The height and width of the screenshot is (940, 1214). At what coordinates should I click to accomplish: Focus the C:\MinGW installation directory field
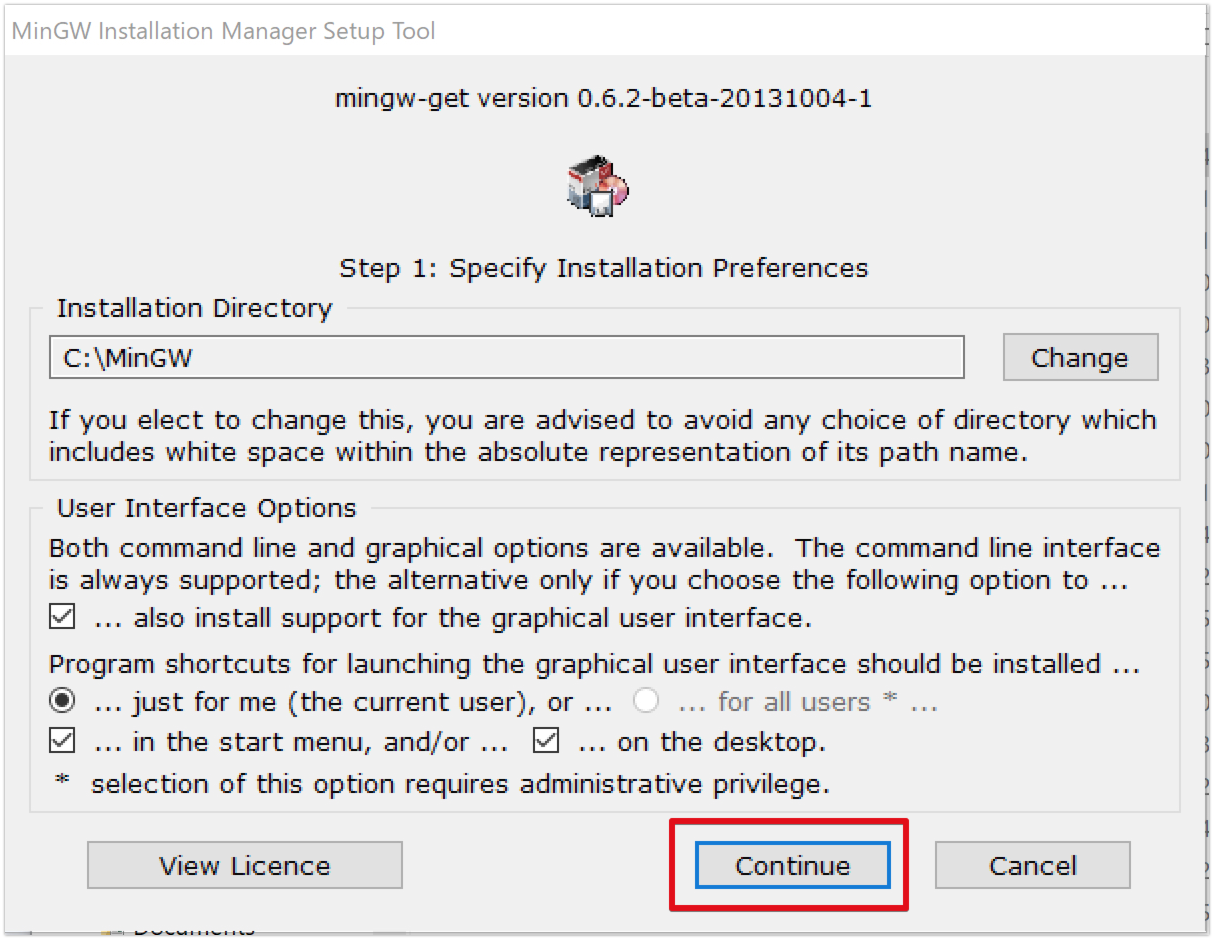(x=506, y=358)
